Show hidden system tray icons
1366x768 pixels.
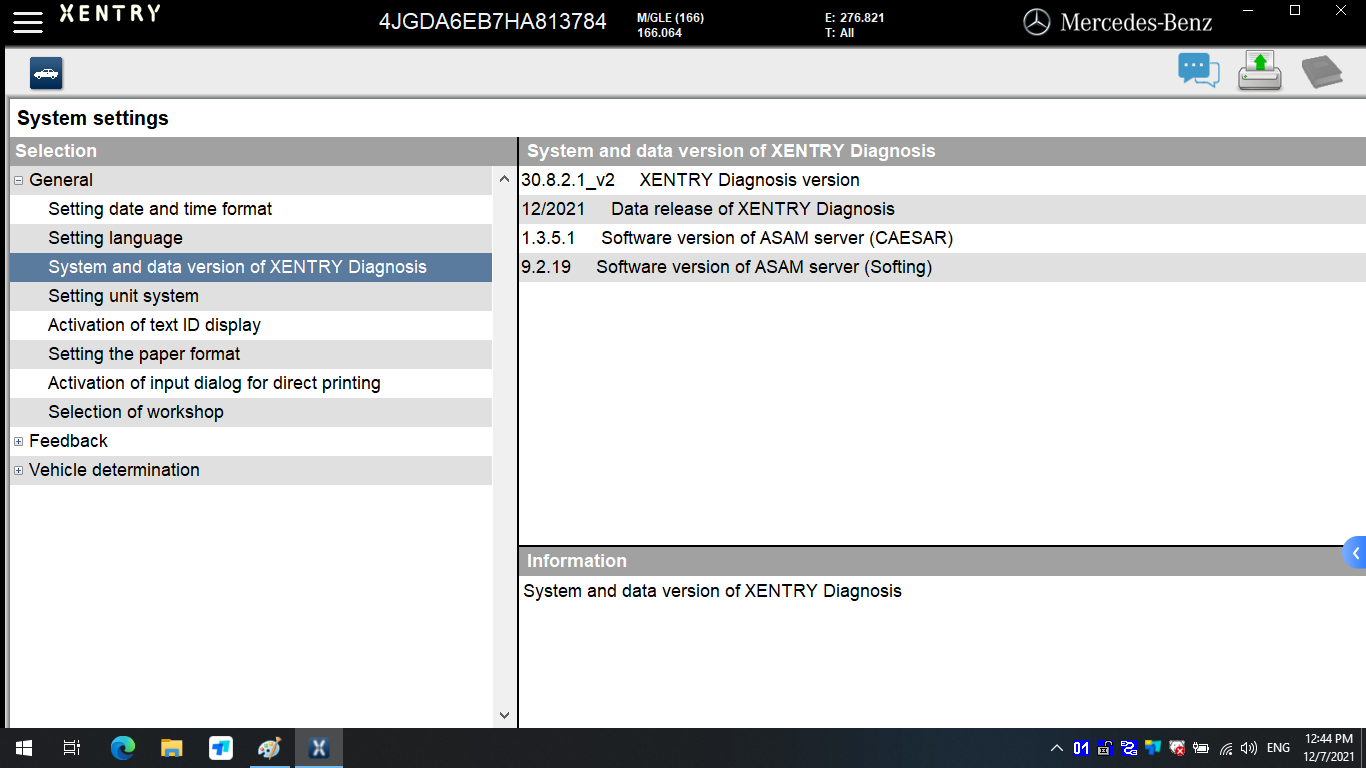1056,748
